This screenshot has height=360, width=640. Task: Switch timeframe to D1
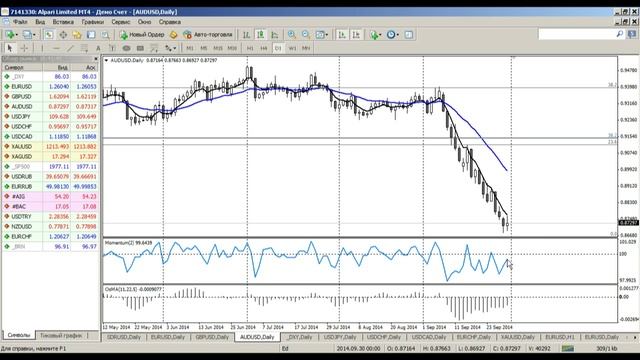click(278, 48)
